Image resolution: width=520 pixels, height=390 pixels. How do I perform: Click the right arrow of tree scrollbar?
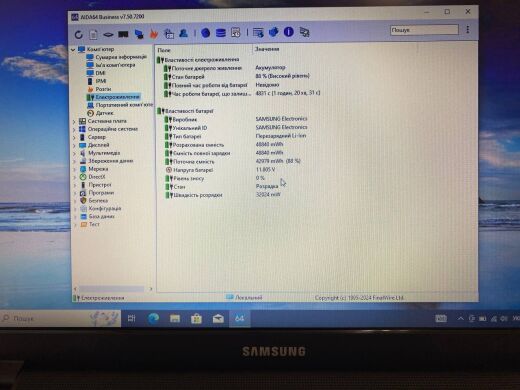pyautogui.click(x=151, y=289)
